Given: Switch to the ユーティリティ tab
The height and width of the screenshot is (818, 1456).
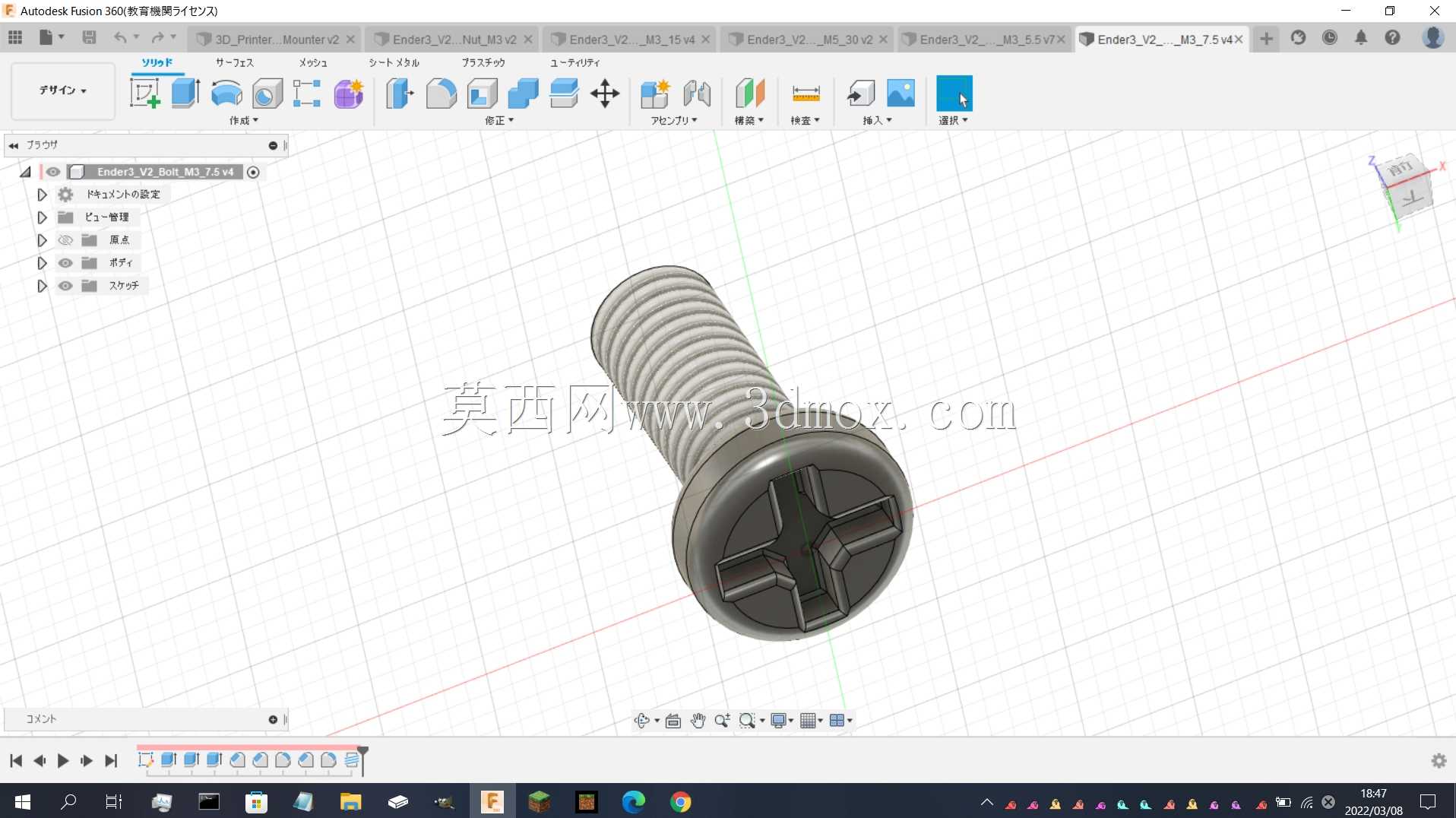Looking at the screenshot, I should (x=574, y=62).
